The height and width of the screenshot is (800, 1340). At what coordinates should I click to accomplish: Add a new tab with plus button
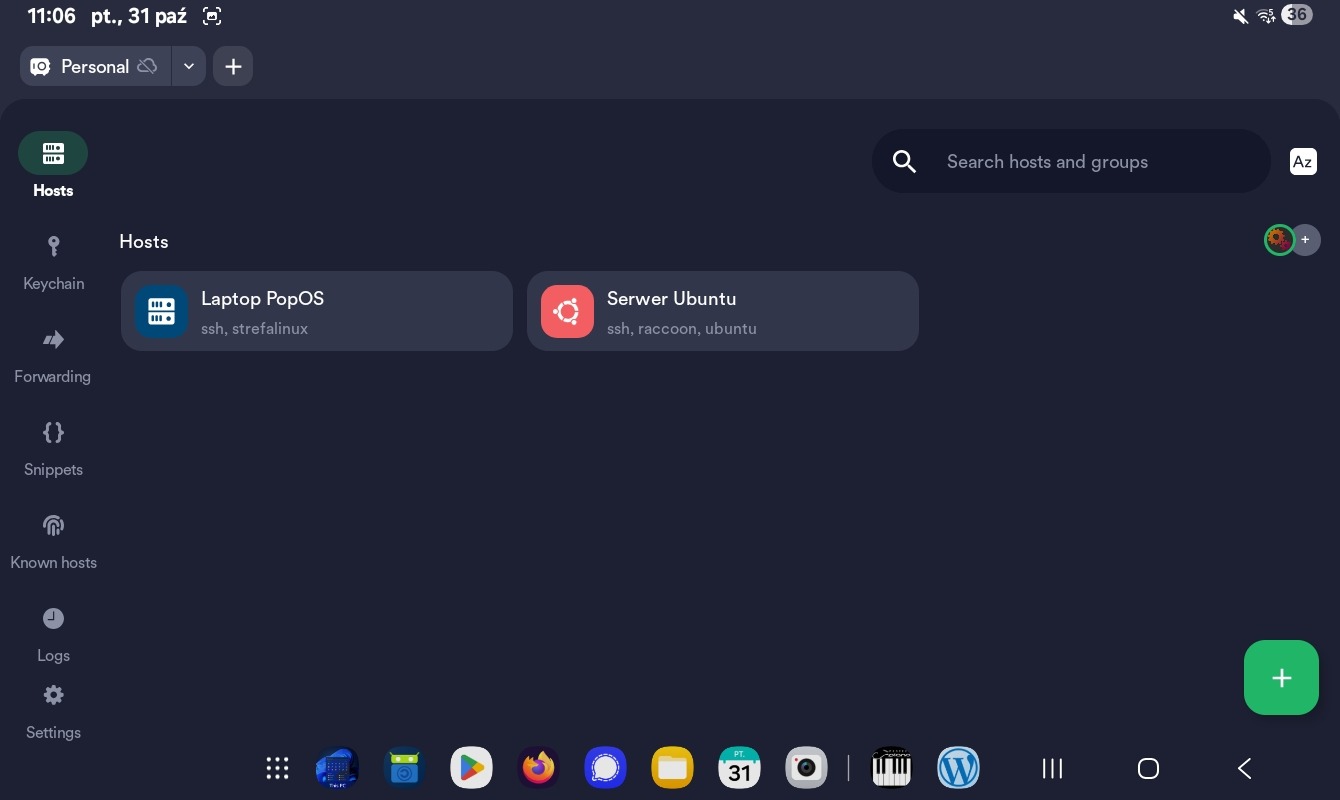tap(233, 67)
